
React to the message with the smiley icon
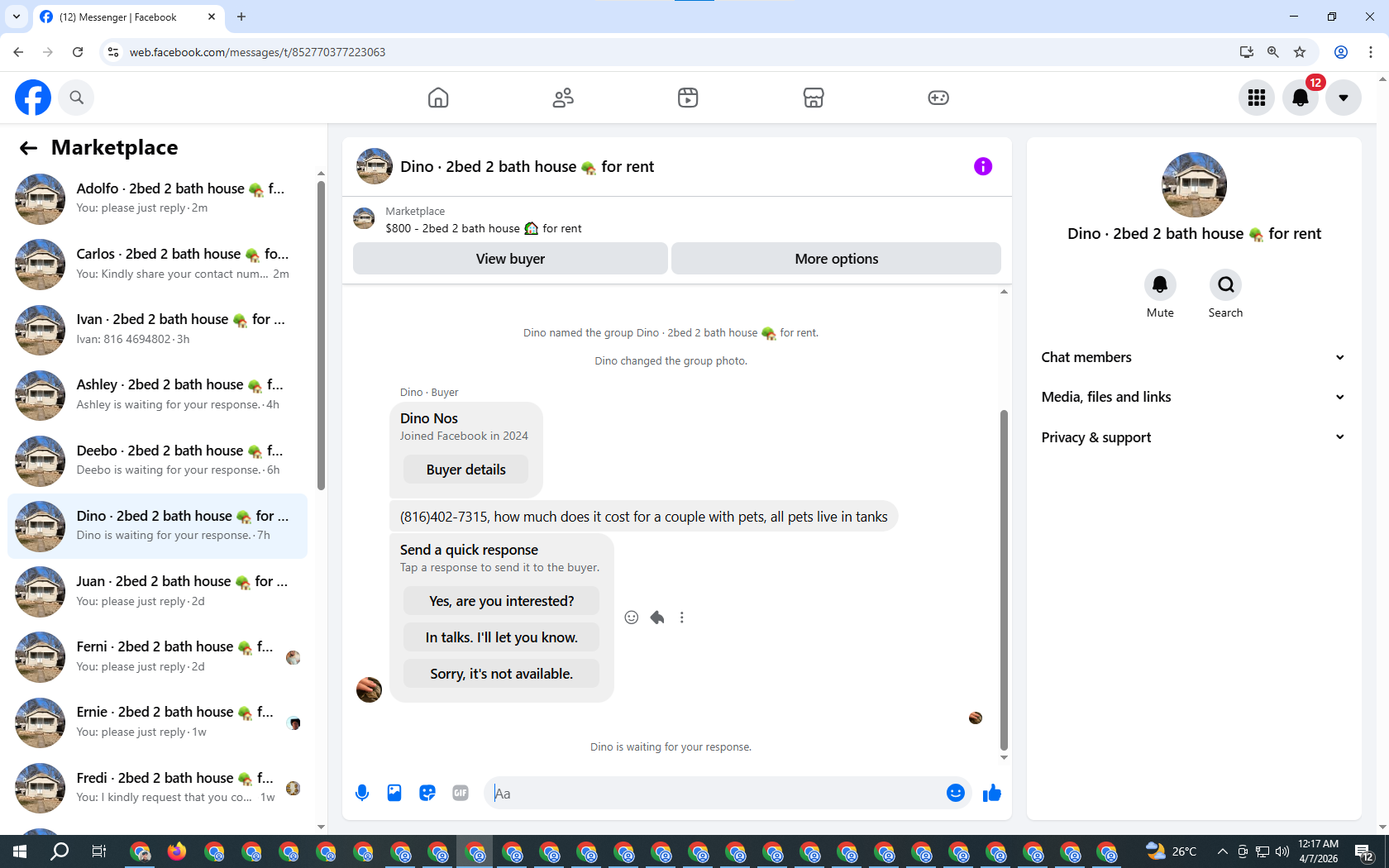(x=632, y=618)
